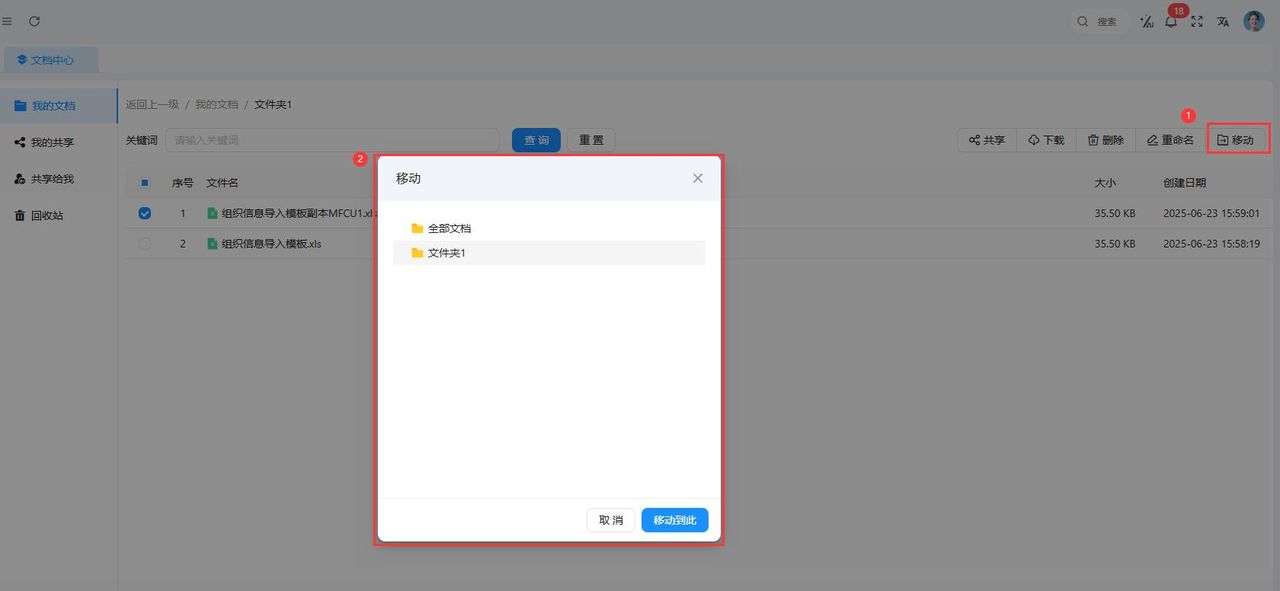Open the notifications bell with the 18 badge
The height and width of the screenshot is (591, 1280).
coord(1171,21)
